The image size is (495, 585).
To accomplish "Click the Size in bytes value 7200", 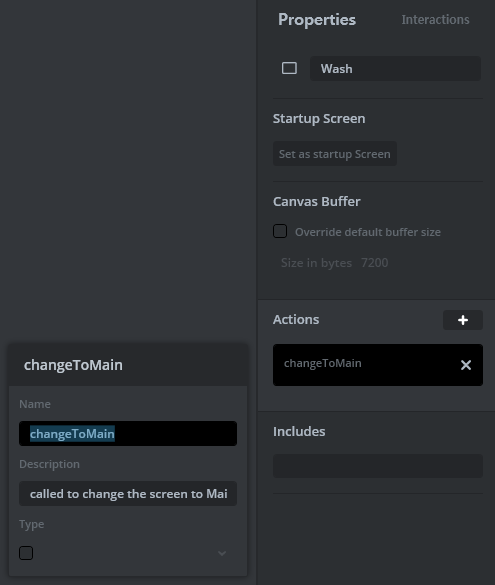I will (375, 263).
